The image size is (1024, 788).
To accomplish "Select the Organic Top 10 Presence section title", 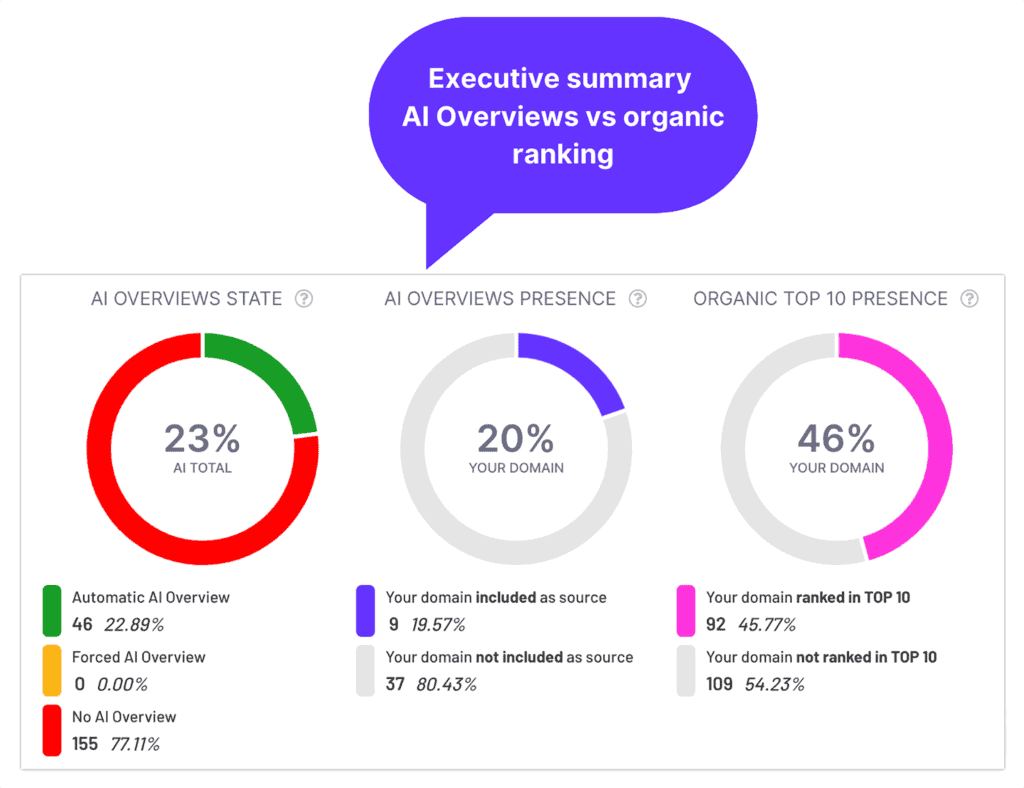I will coord(820,298).
